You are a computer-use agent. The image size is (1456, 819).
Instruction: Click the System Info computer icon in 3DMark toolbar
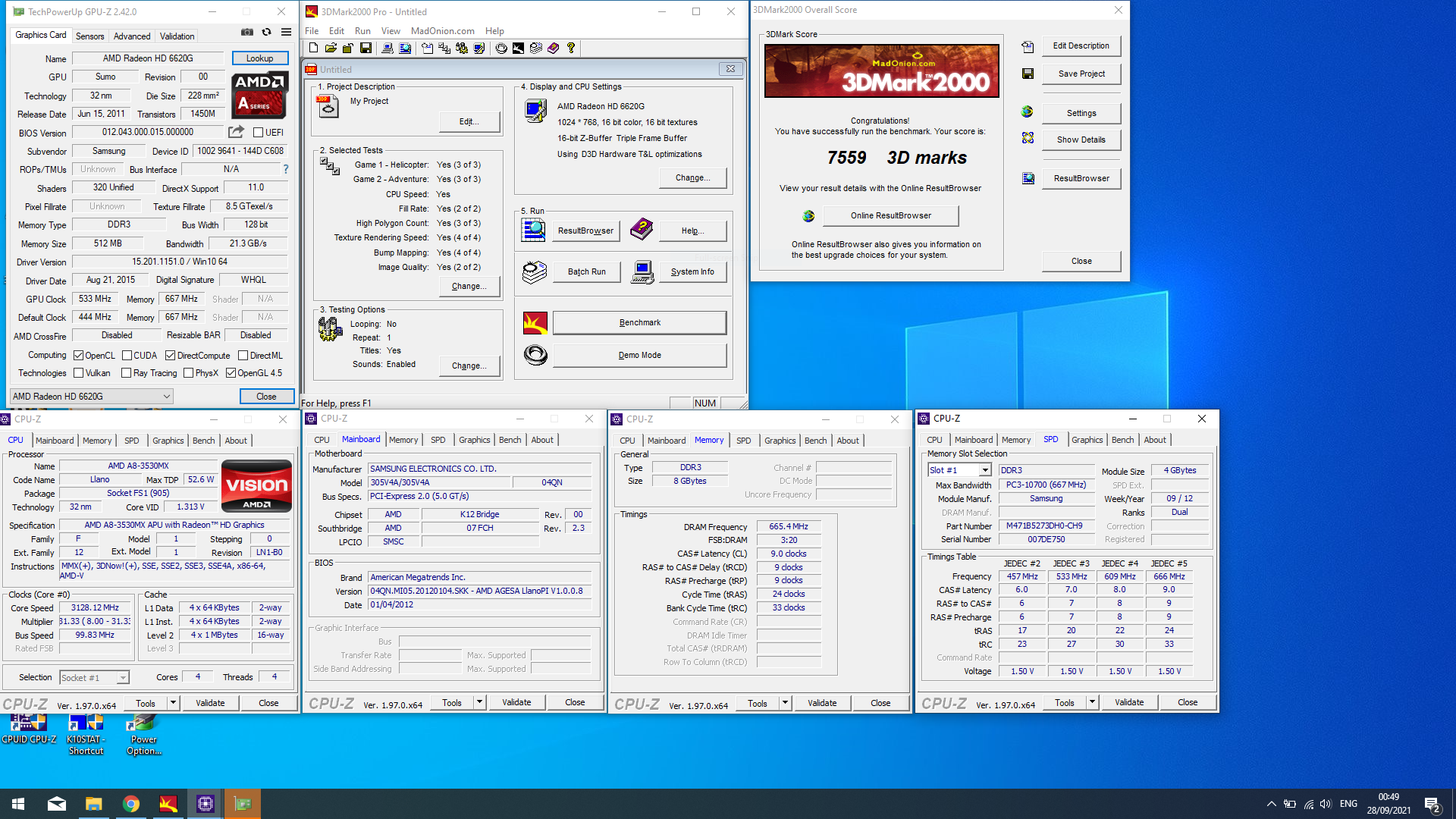point(388,49)
